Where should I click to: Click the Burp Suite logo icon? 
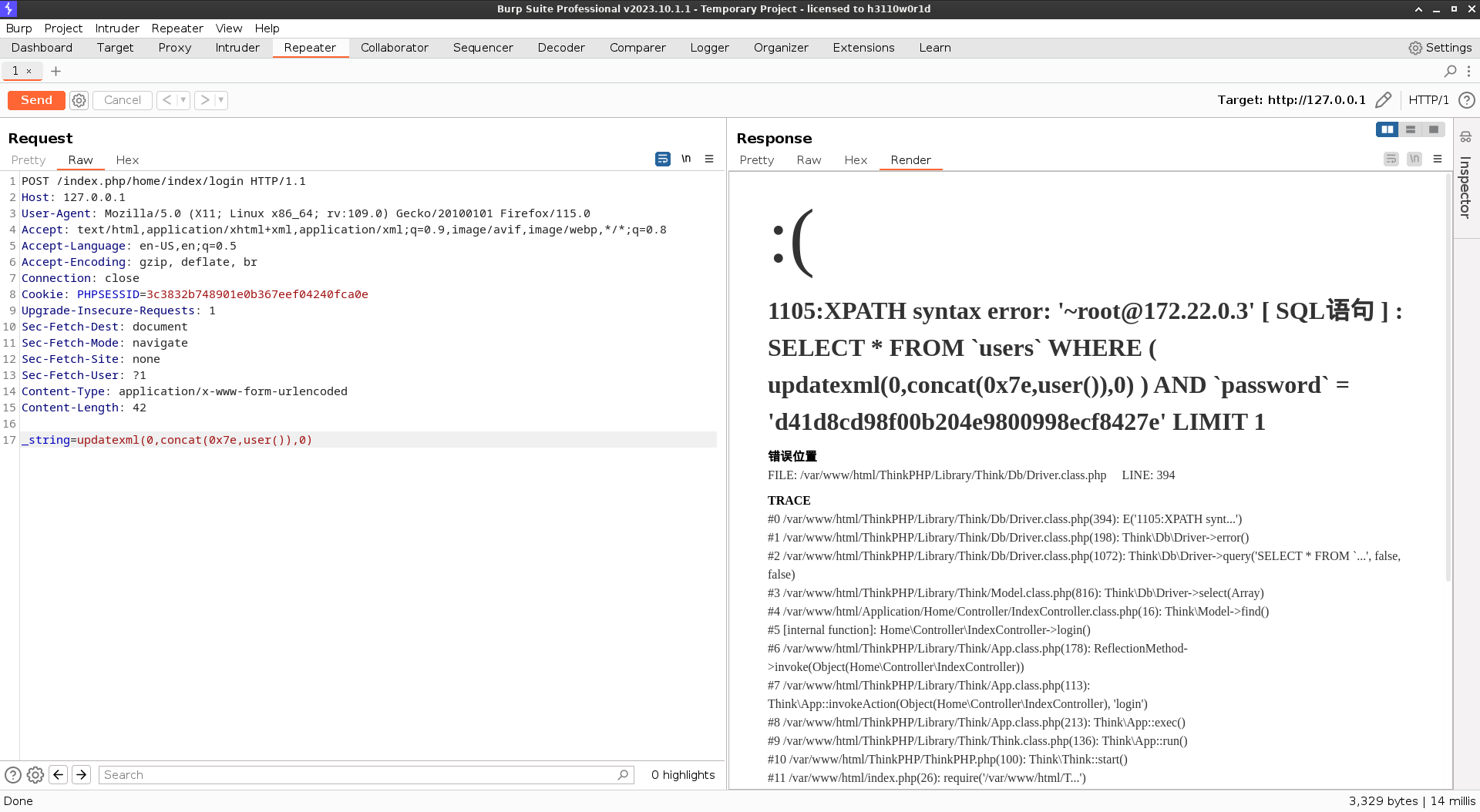[x=8, y=8]
